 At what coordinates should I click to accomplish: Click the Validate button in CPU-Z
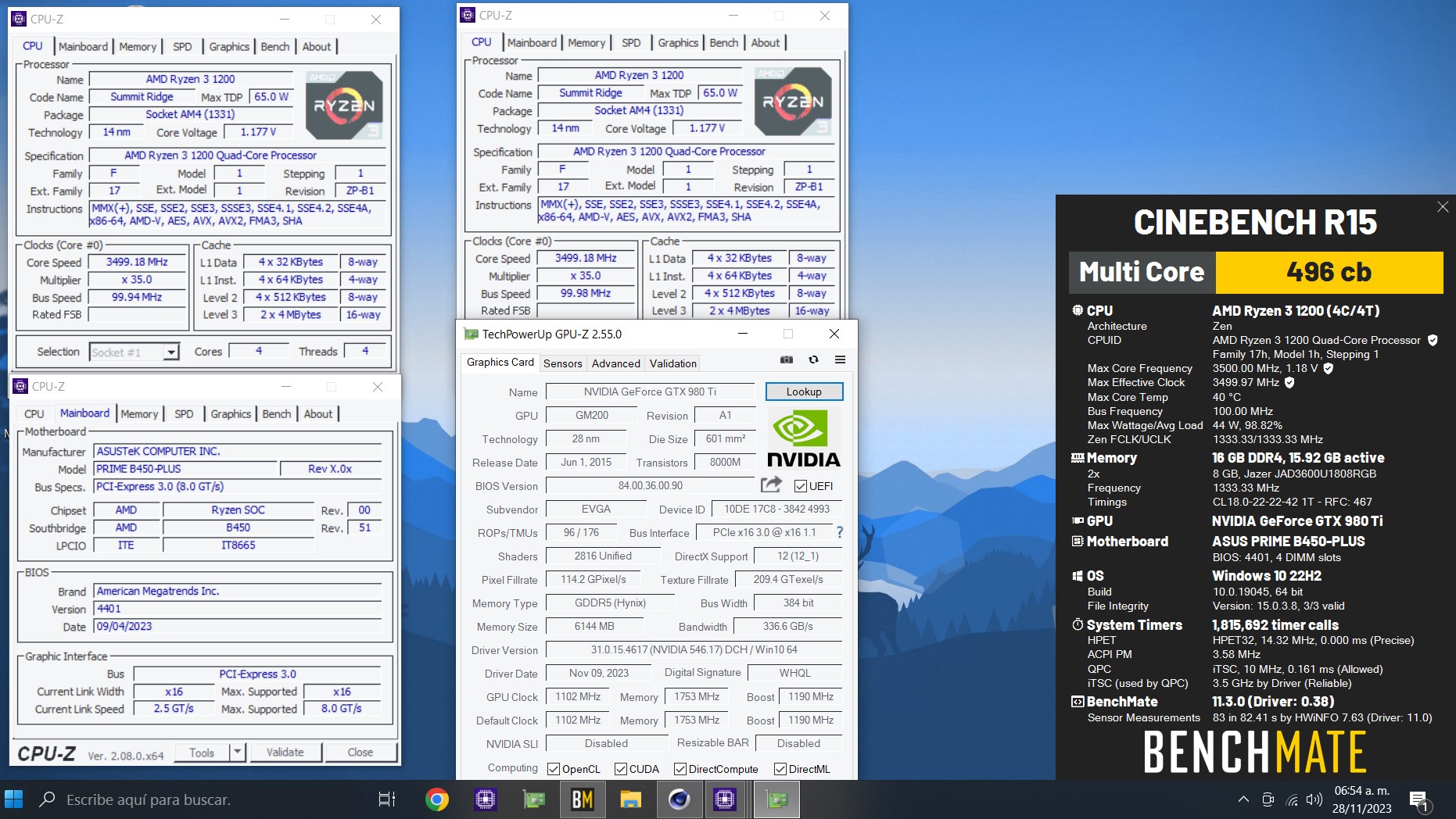click(285, 752)
